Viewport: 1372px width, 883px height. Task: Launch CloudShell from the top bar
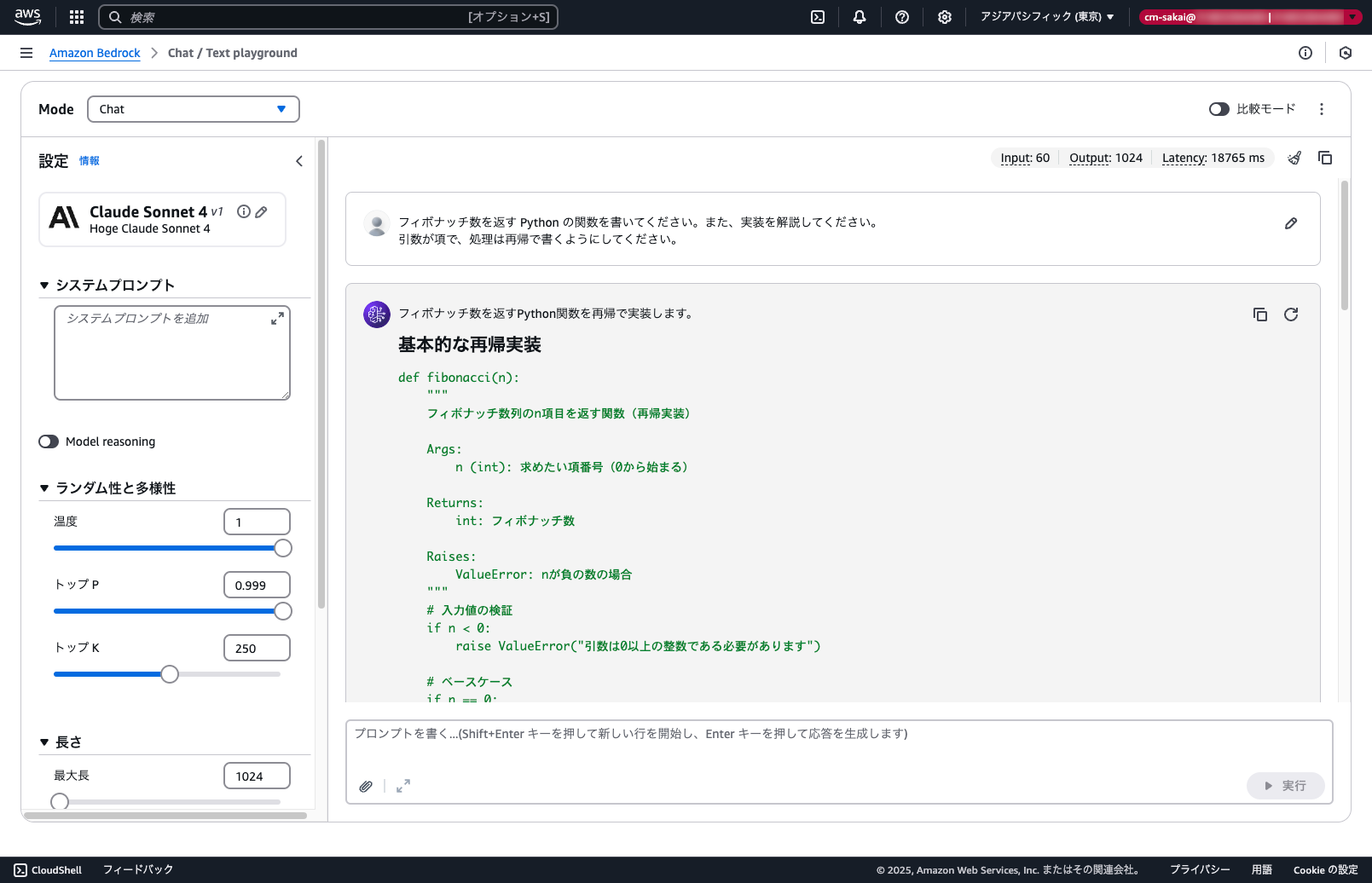coord(818,17)
